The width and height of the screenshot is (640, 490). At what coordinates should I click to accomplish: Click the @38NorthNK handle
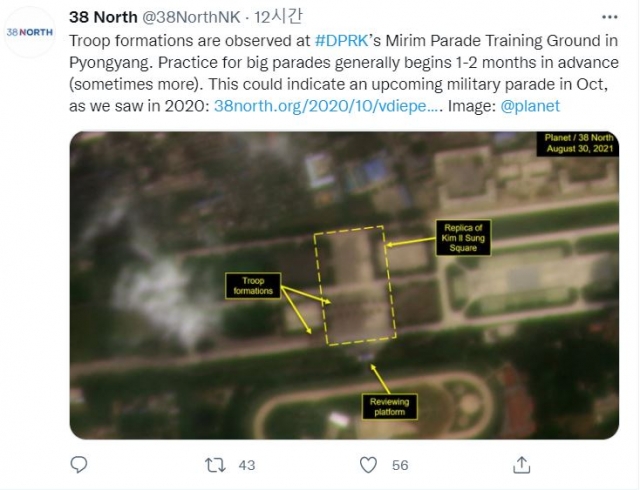[191, 17]
